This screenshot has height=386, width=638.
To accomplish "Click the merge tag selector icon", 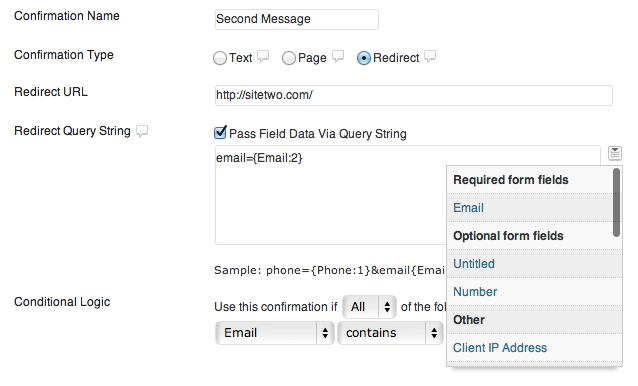I will [614, 153].
